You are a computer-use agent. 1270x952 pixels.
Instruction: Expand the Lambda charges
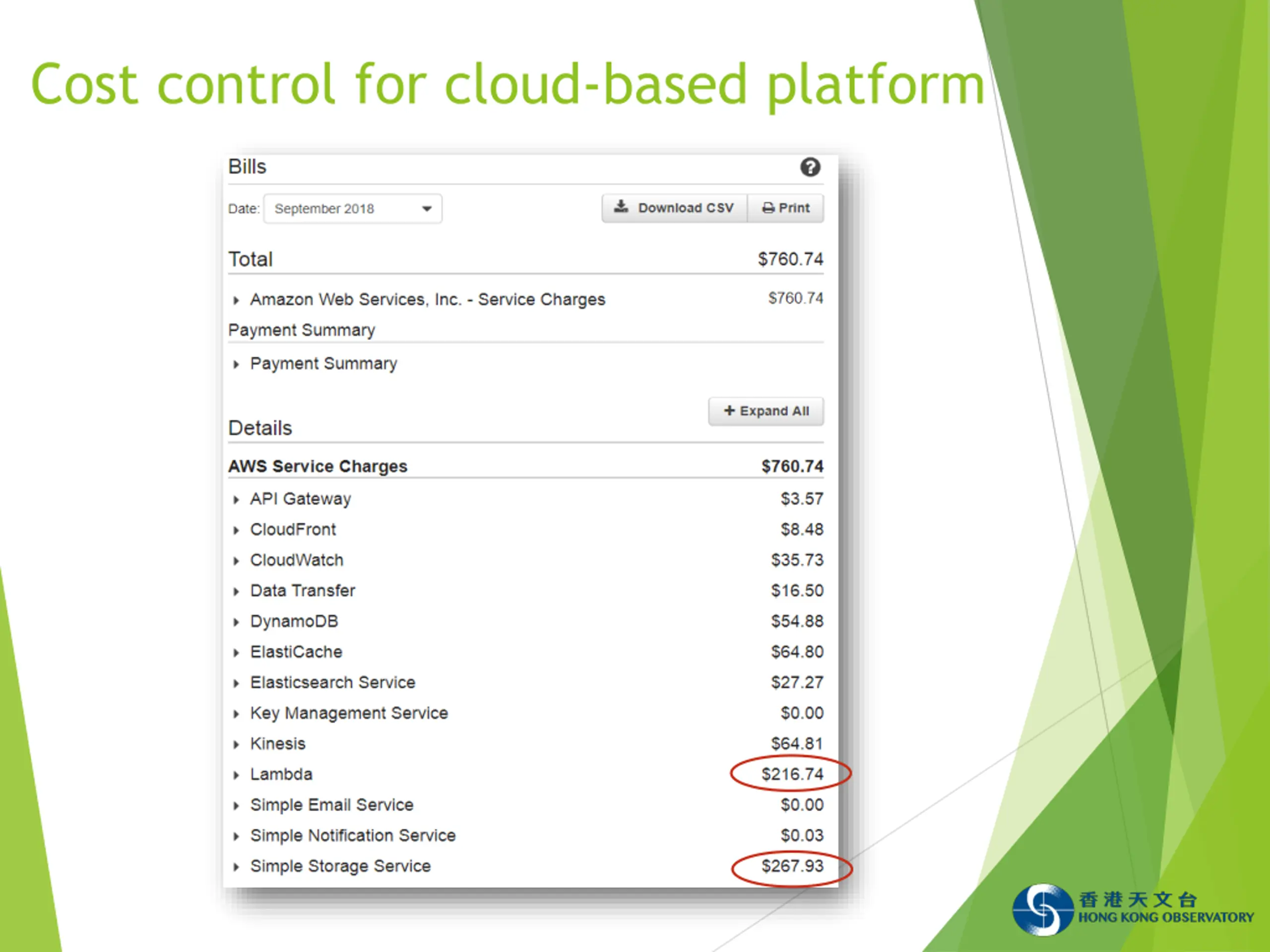point(236,774)
